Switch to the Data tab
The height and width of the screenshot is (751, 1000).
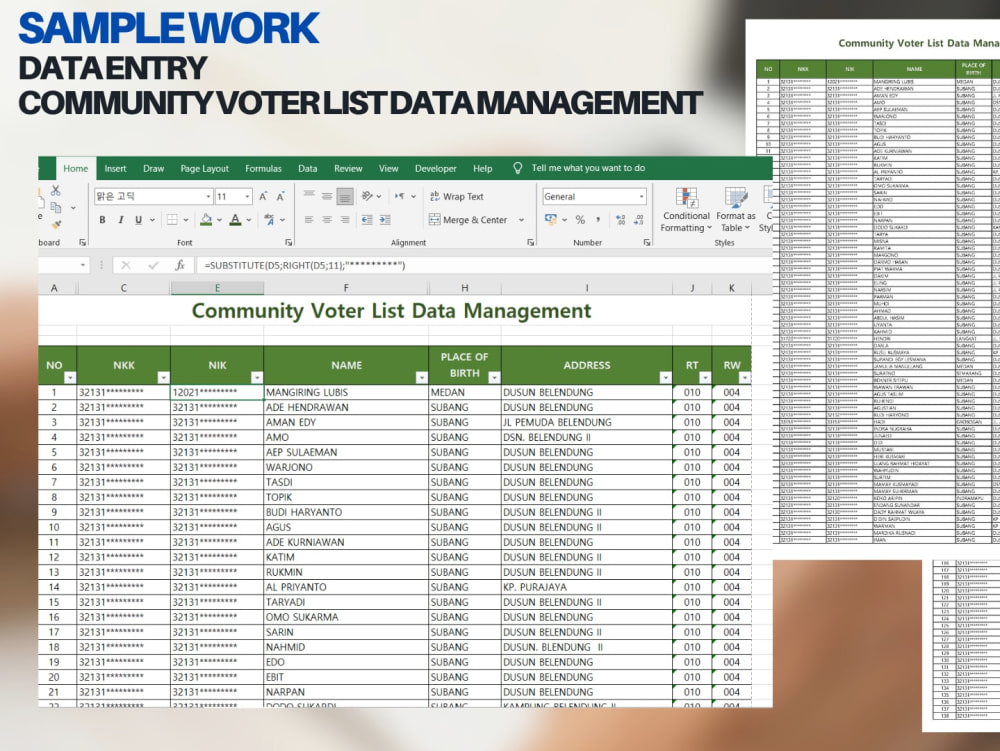(x=307, y=168)
